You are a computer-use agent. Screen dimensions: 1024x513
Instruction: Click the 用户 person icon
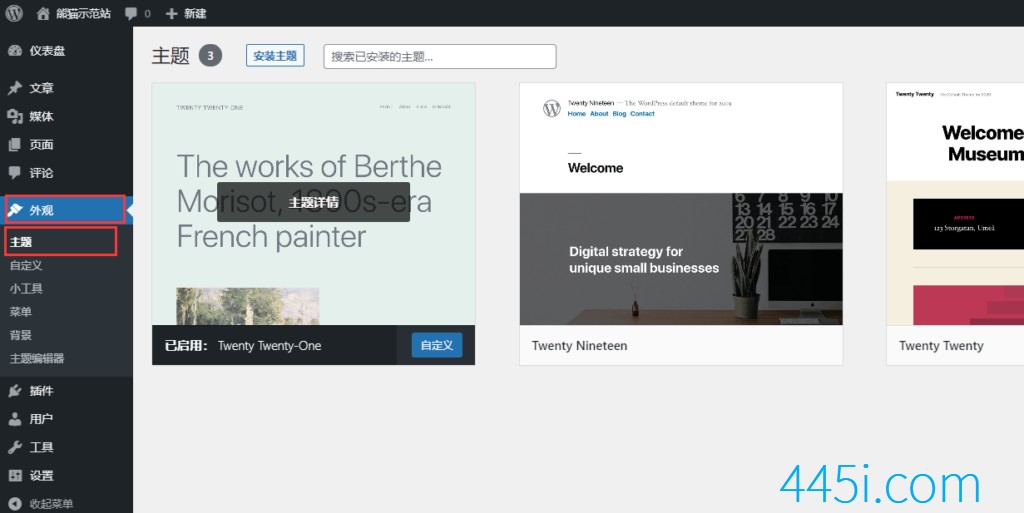click(x=15, y=419)
